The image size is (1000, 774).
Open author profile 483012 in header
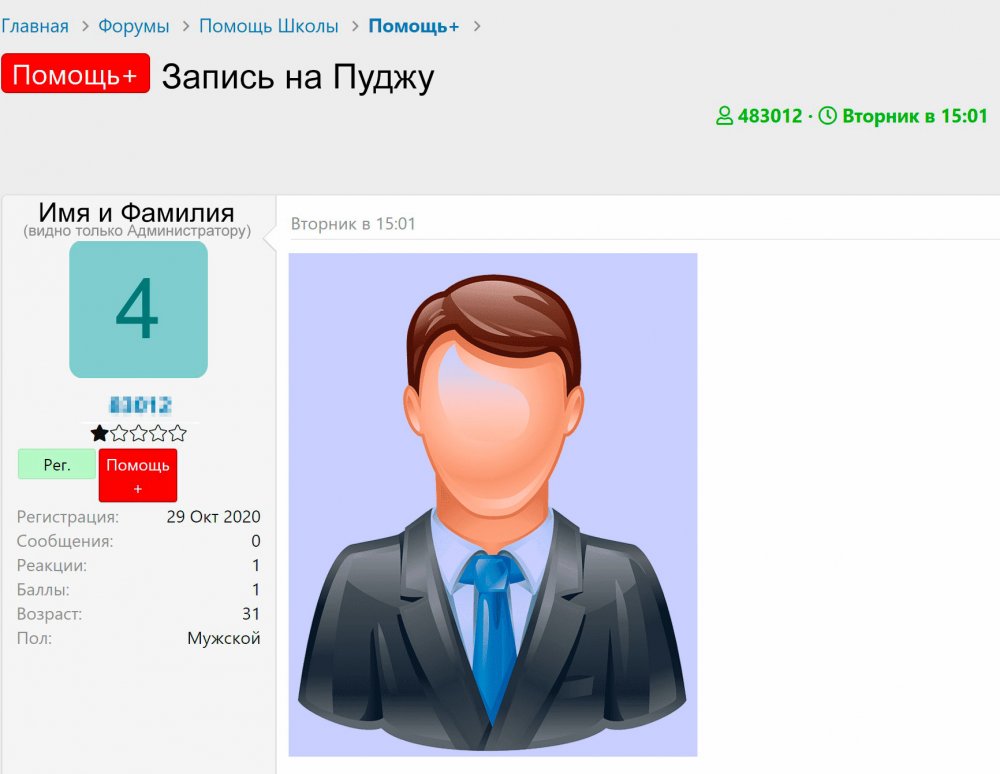pyautogui.click(x=770, y=116)
